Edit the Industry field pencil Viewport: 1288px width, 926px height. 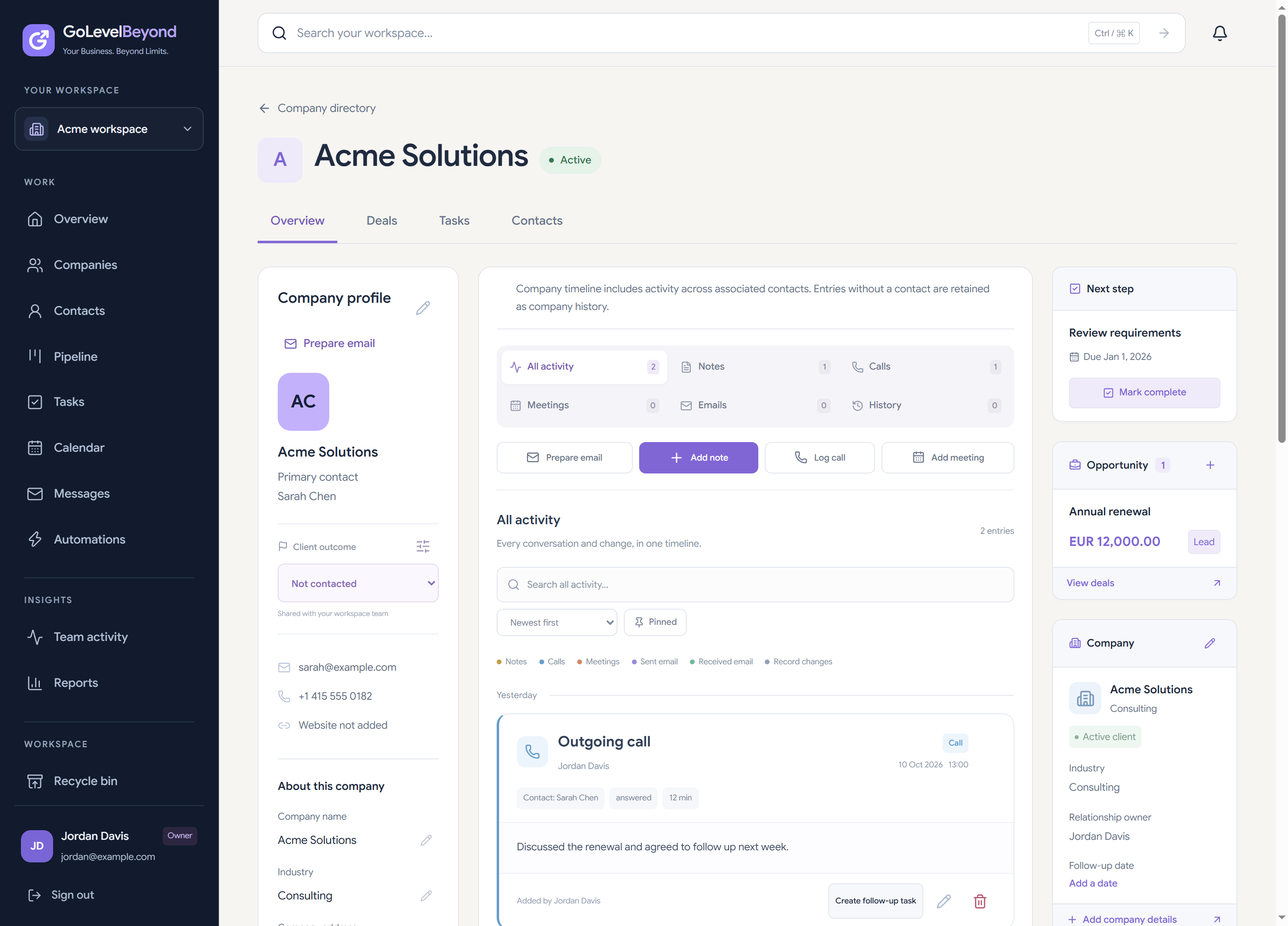426,895
